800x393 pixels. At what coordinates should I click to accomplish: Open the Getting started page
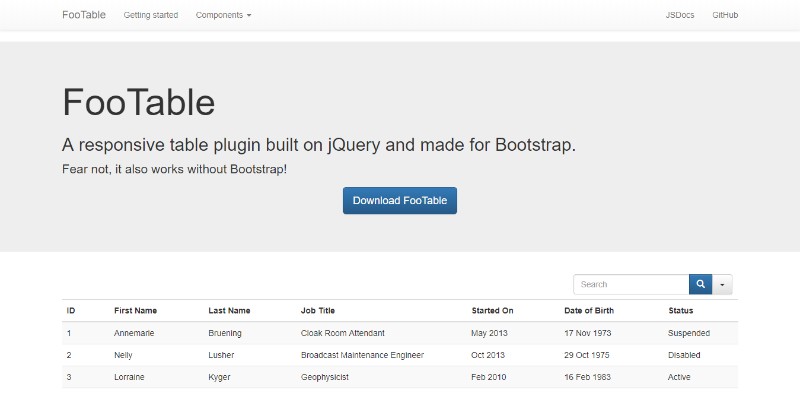(151, 15)
